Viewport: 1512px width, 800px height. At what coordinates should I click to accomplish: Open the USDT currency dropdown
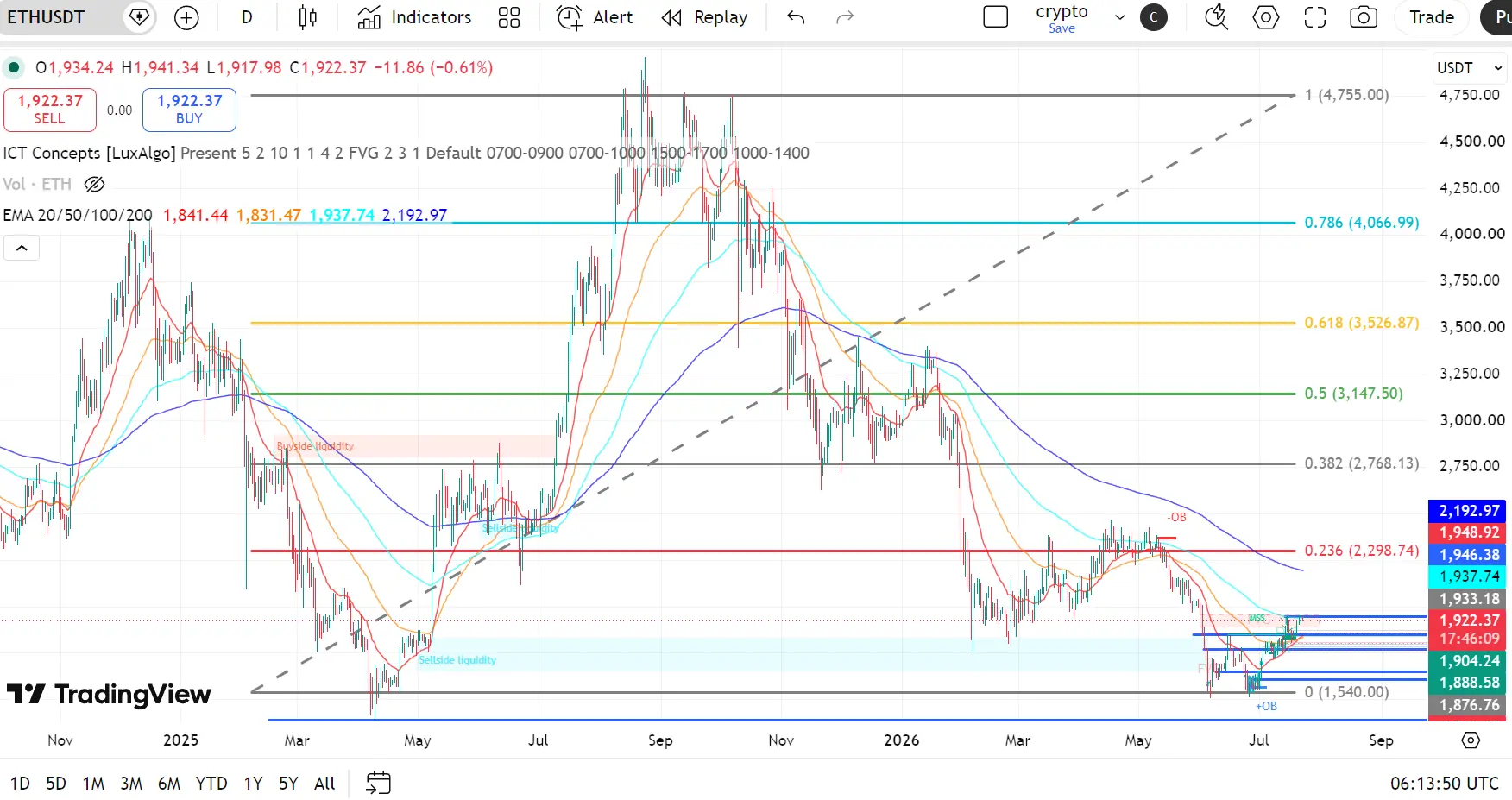[1470, 67]
